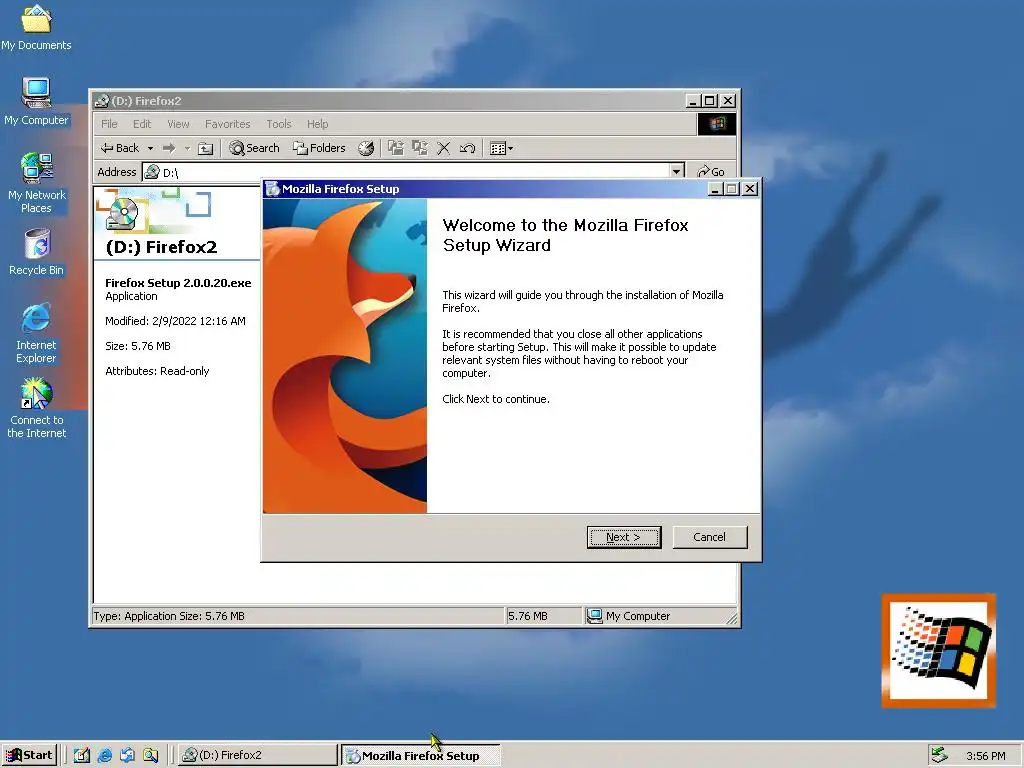Image resolution: width=1024 pixels, height=768 pixels.
Task: Launch Internet Explorer from quick launch
Action: point(104,756)
